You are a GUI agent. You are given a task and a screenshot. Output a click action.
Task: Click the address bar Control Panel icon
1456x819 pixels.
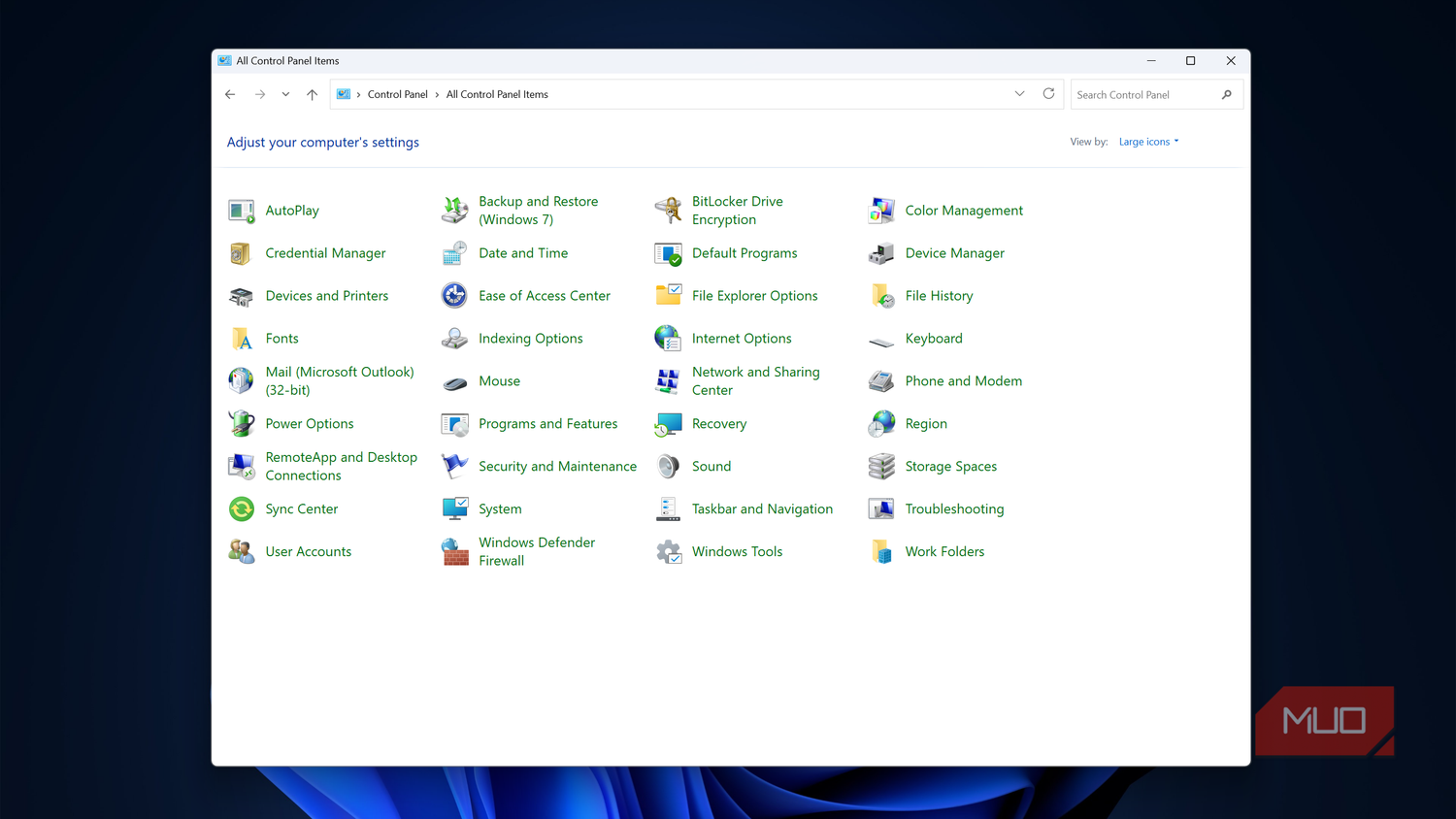pos(343,94)
